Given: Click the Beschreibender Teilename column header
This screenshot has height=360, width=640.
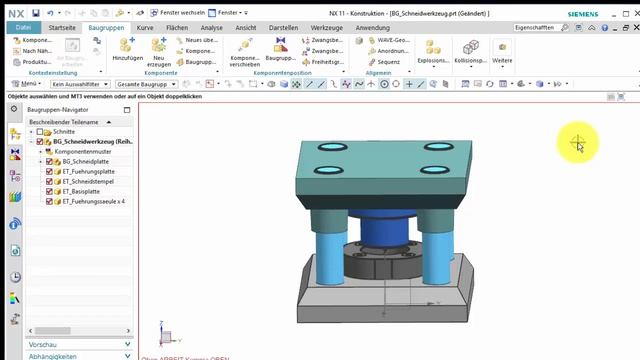Looking at the screenshot, I should click(80, 122).
